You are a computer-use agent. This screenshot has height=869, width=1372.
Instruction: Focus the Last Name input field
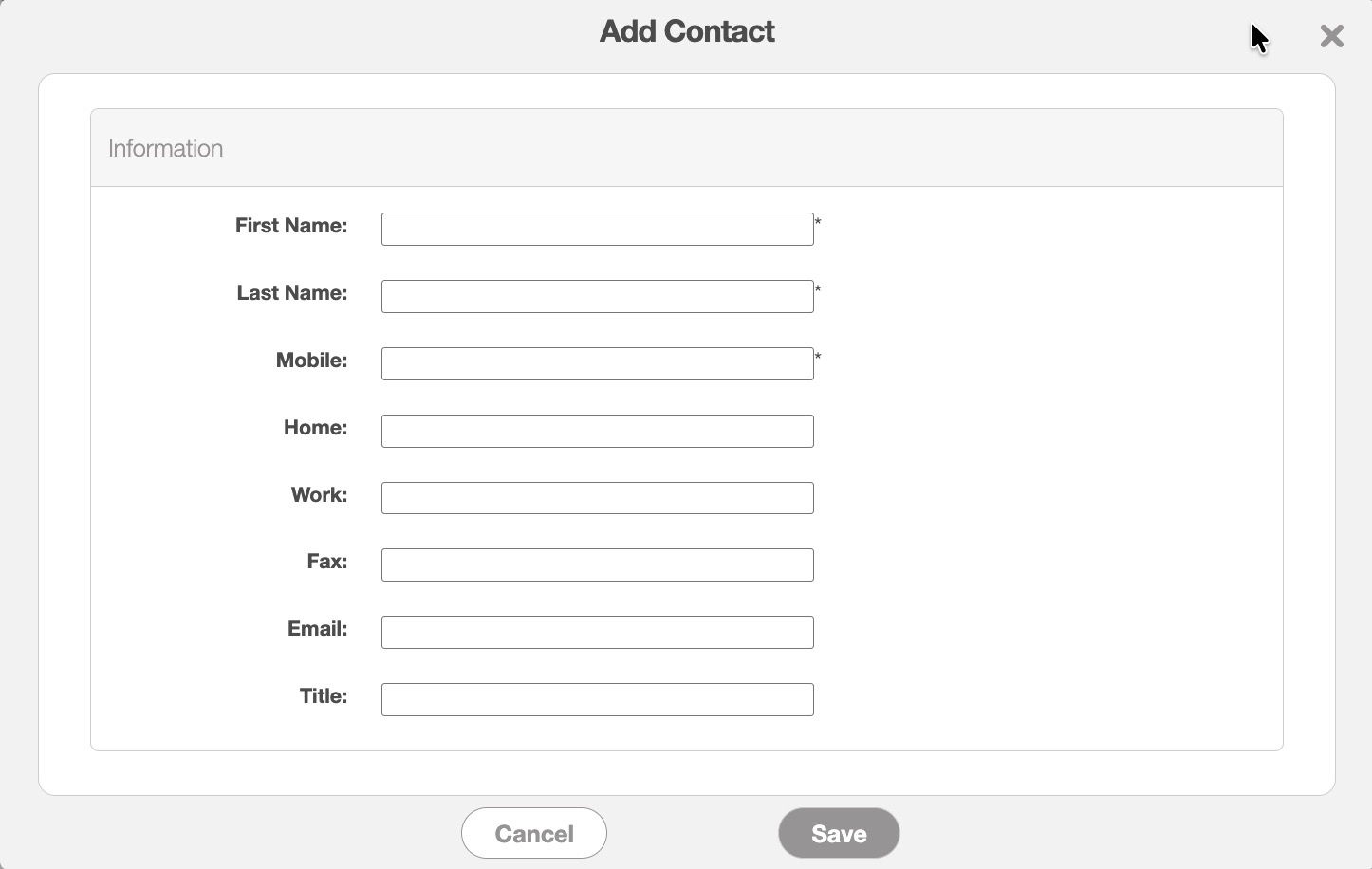(597, 296)
